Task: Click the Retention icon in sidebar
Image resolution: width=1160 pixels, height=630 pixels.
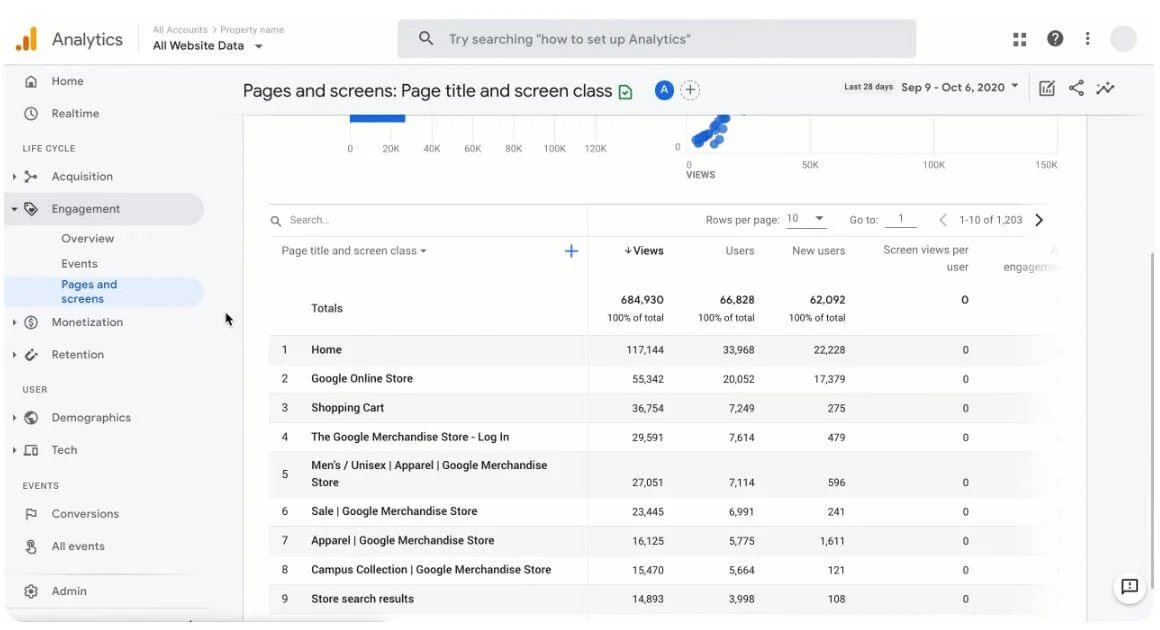Action: (31, 355)
